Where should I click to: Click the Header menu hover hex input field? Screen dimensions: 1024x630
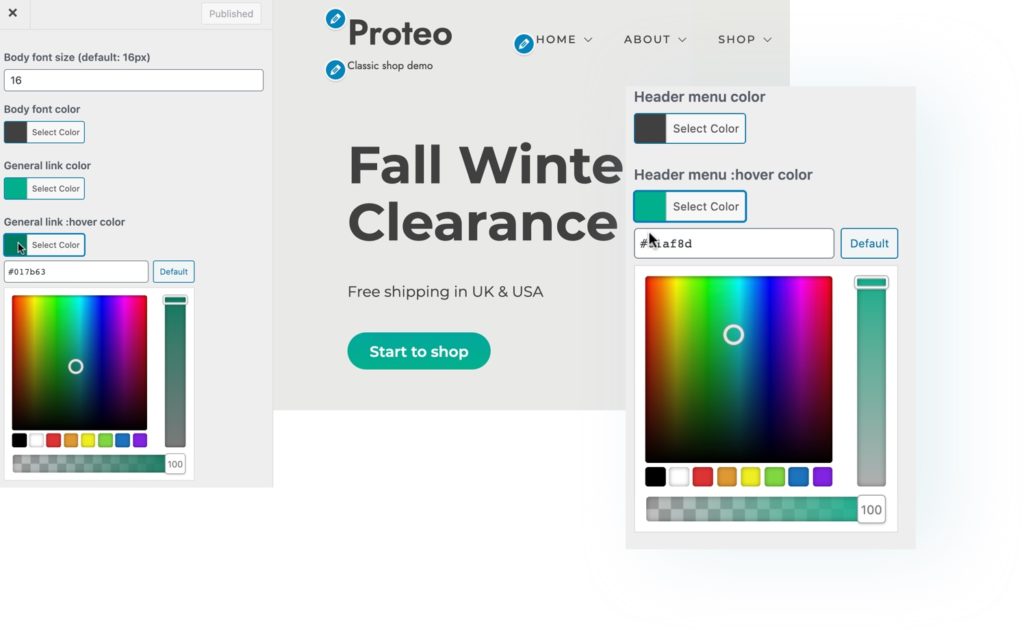click(x=734, y=244)
